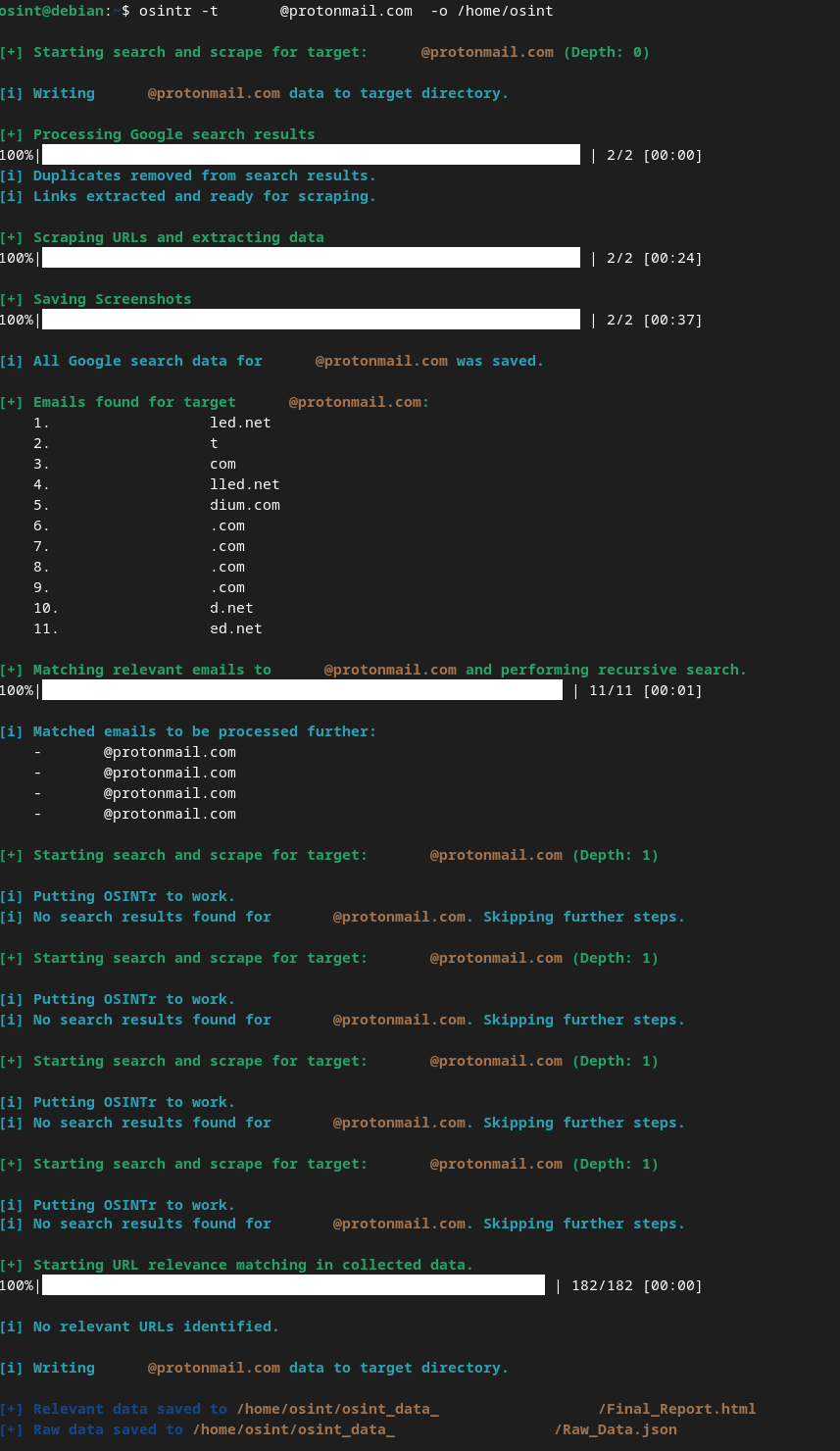
Task: Click the first matched @protonmail.com entry in list
Action: coord(169,752)
